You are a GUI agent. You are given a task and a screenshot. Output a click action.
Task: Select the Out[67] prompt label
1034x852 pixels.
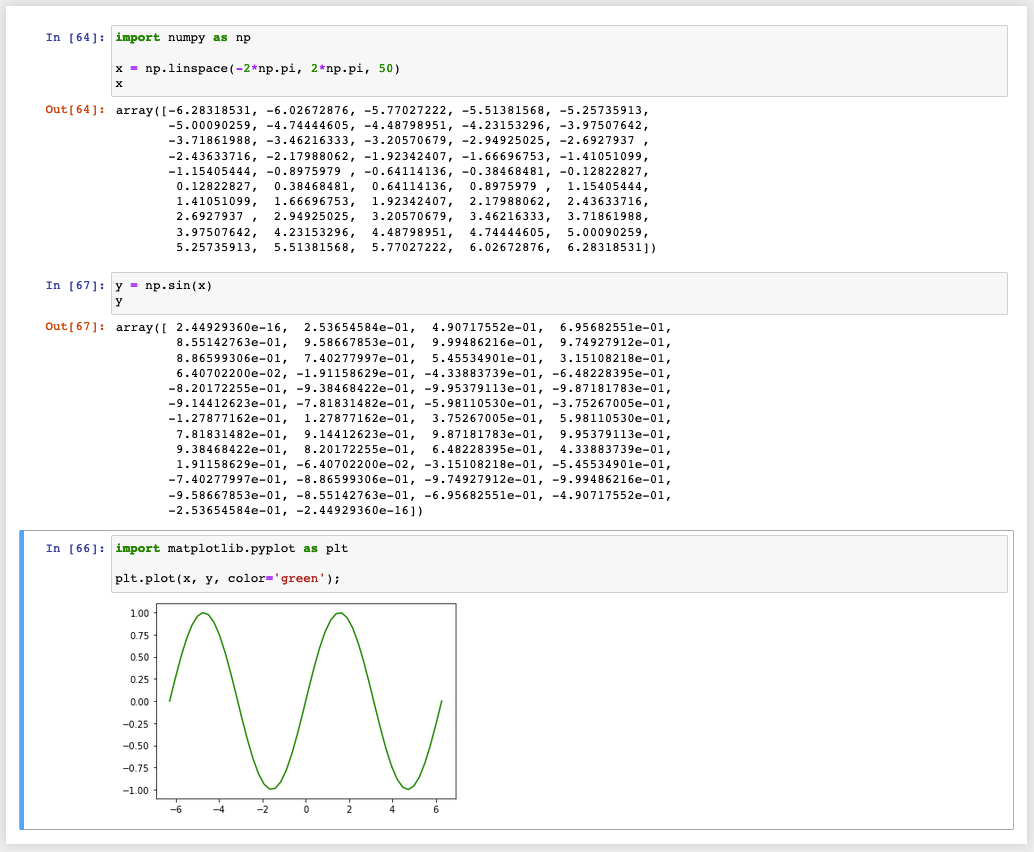75,326
